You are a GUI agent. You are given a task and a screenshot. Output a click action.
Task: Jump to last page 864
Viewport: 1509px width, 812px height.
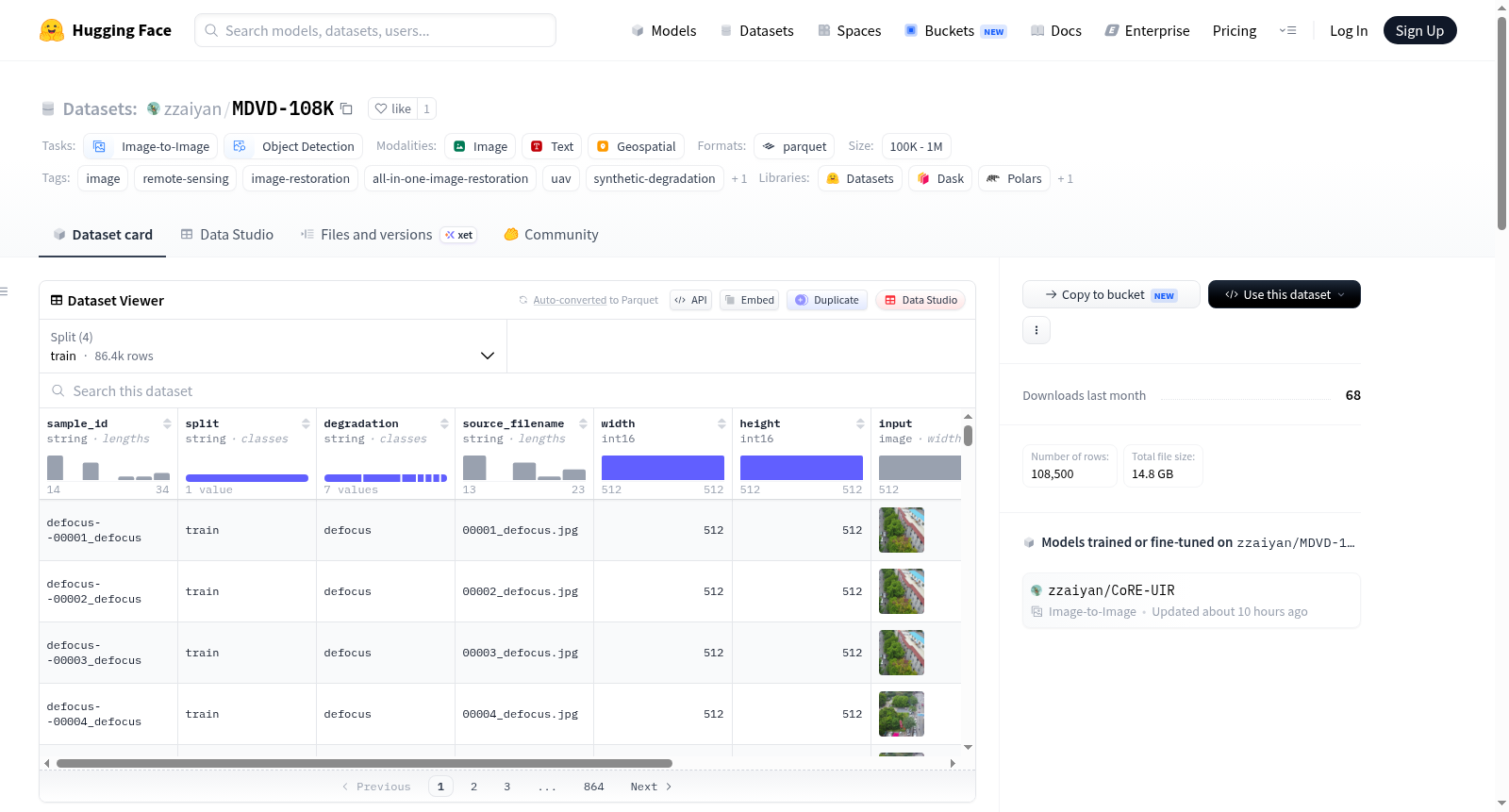point(593,787)
